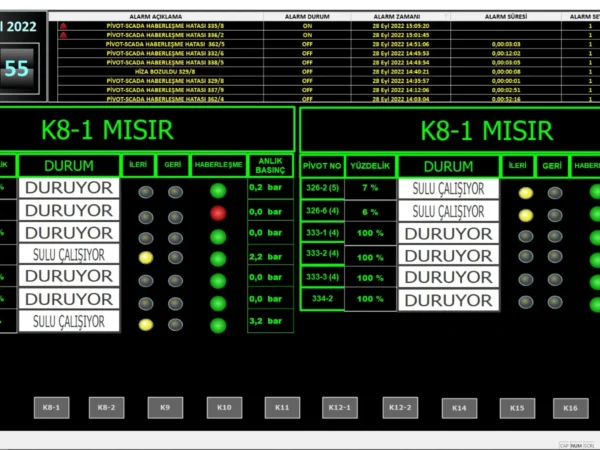
Task: Click the red alarm icon on the second alarm row
Action: tap(63, 34)
